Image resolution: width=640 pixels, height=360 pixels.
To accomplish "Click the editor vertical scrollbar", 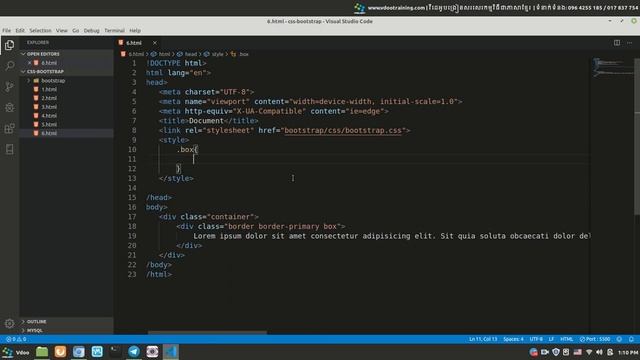I will (637, 137).
